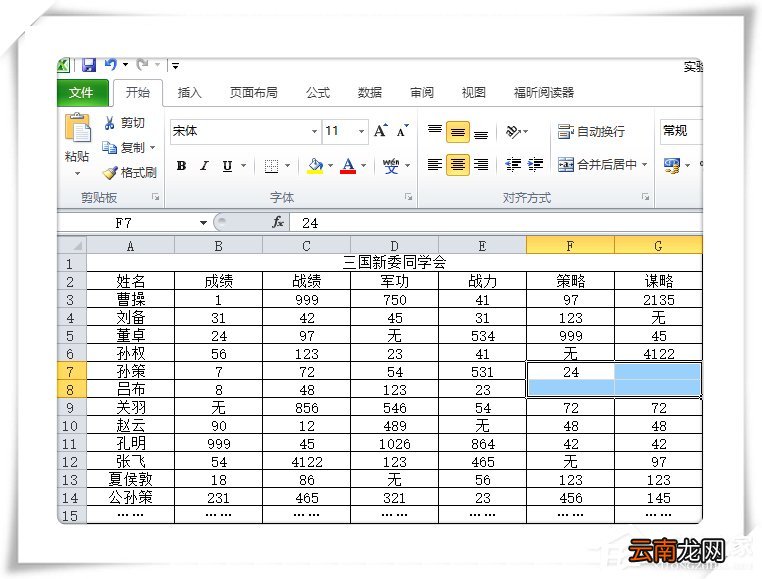Click the align text right icon

(x=481, y=165)
